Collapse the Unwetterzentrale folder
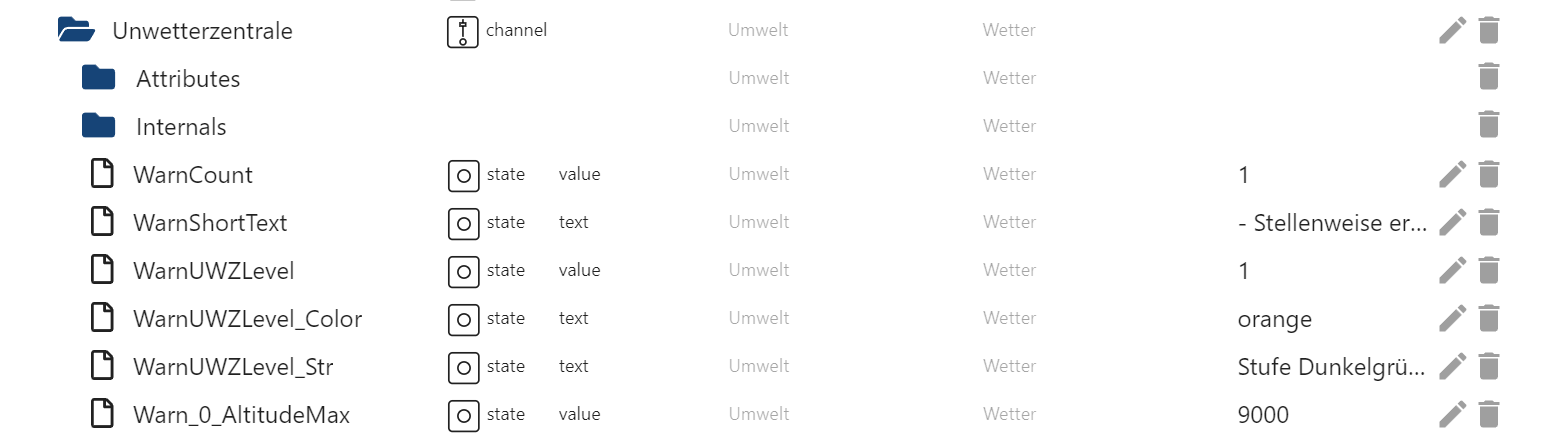 (x=77, y=31)
